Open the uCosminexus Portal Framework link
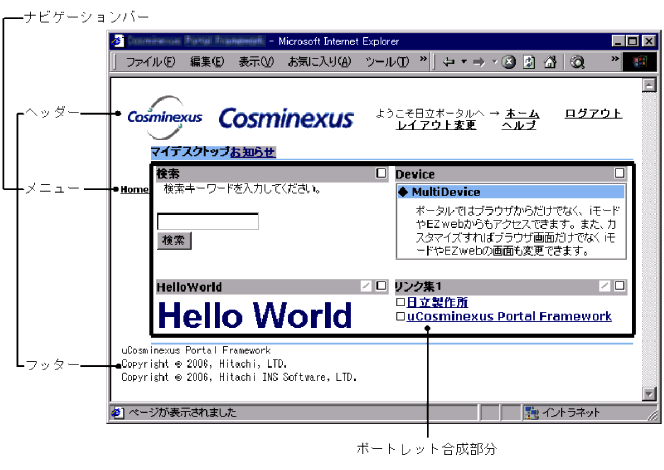664x470 pixels. (x=509, y=316)
